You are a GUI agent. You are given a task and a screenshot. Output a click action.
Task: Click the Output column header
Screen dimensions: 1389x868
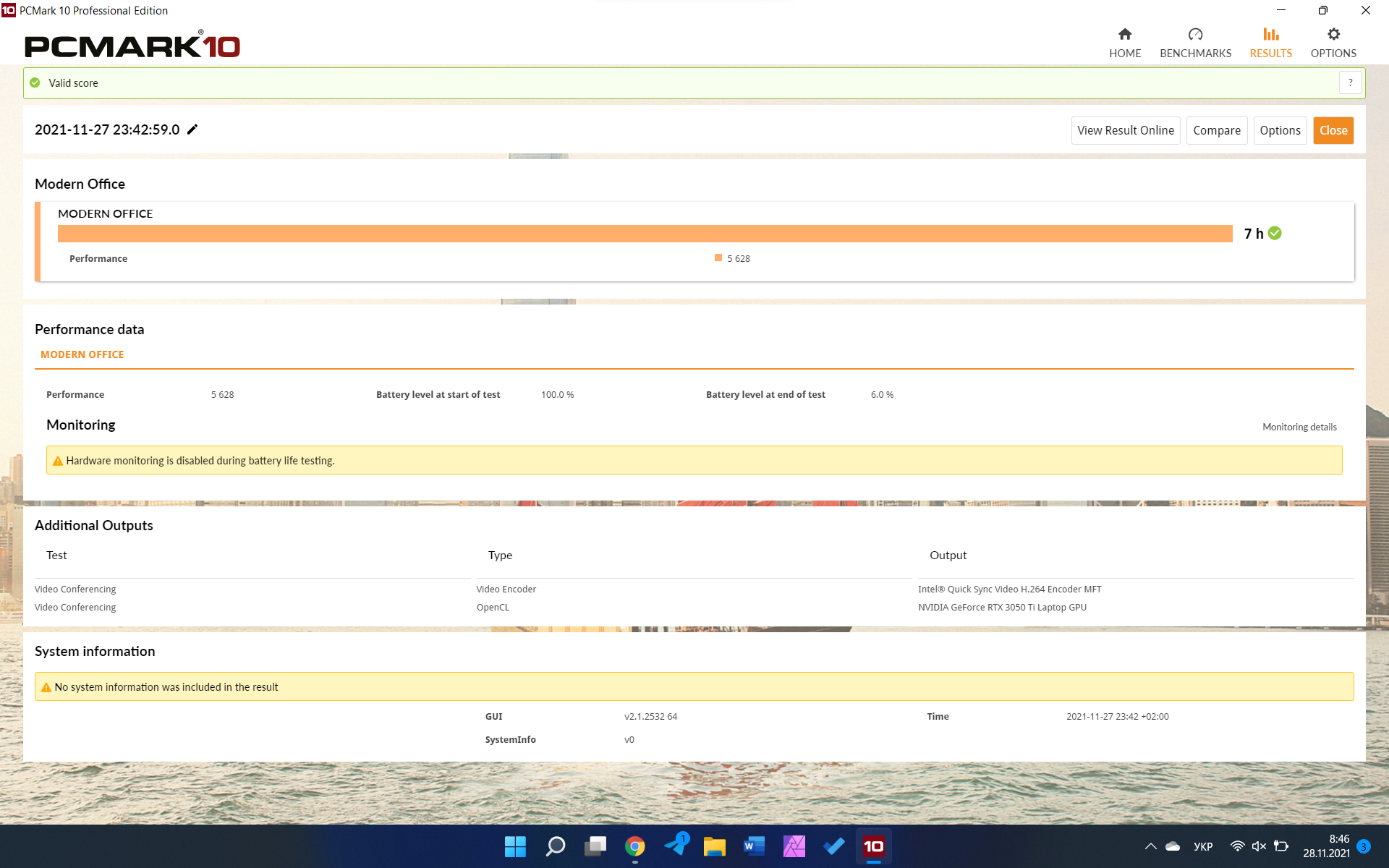(x=948, y=555)
